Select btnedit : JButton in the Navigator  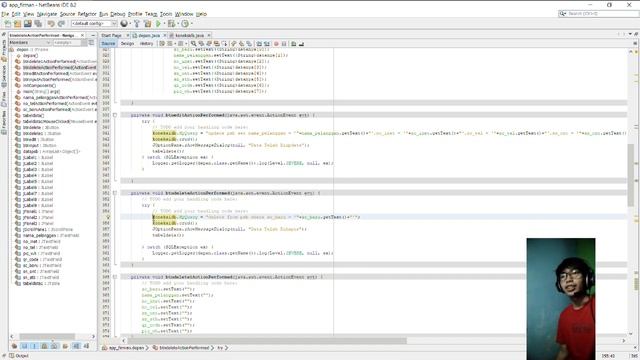click(35, 139)
